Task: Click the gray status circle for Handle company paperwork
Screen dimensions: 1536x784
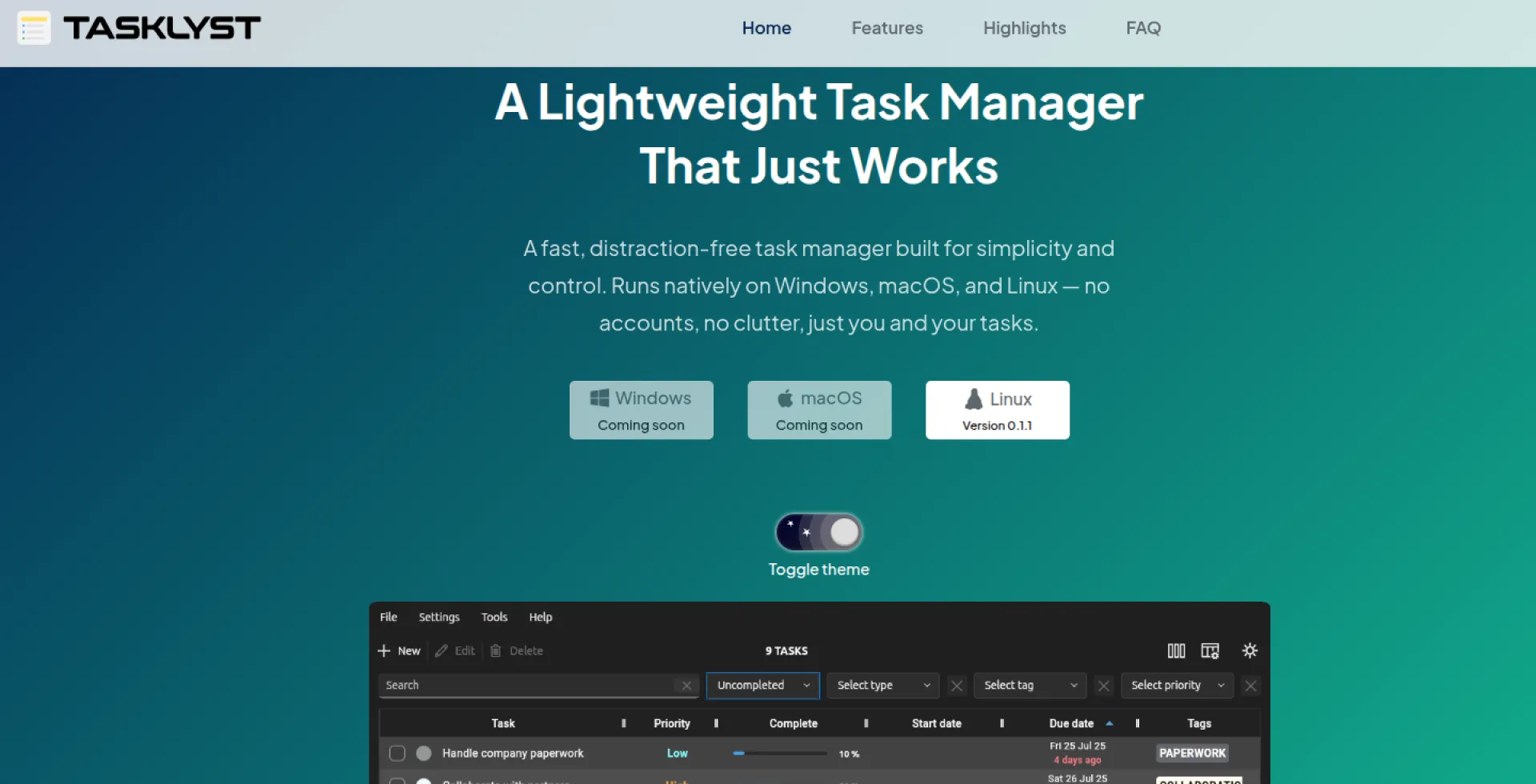Action: [x=424, y=754]
